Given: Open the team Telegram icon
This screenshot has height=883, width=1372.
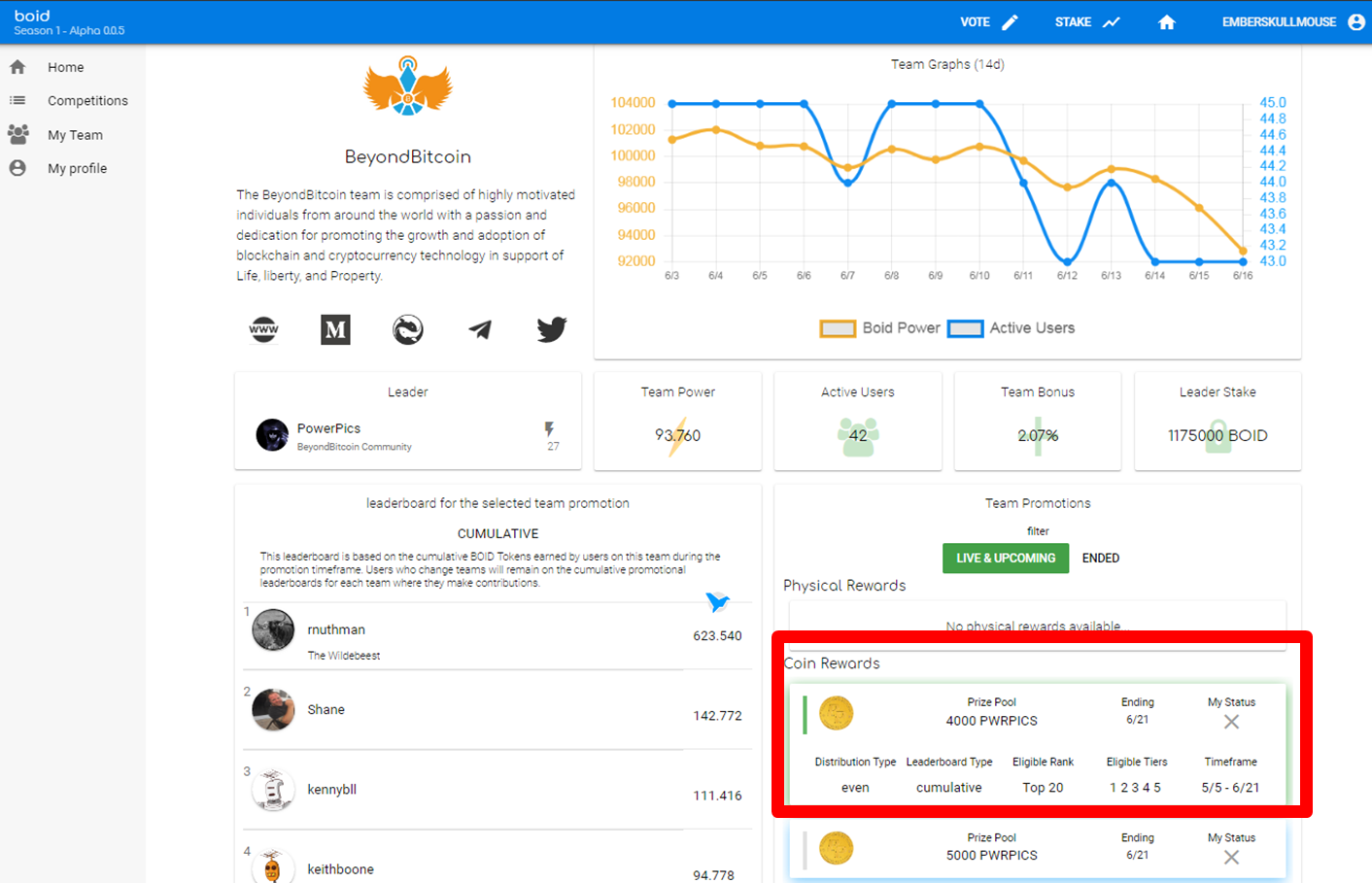Looking at the screenshot, I should click(x=480, y=330).
